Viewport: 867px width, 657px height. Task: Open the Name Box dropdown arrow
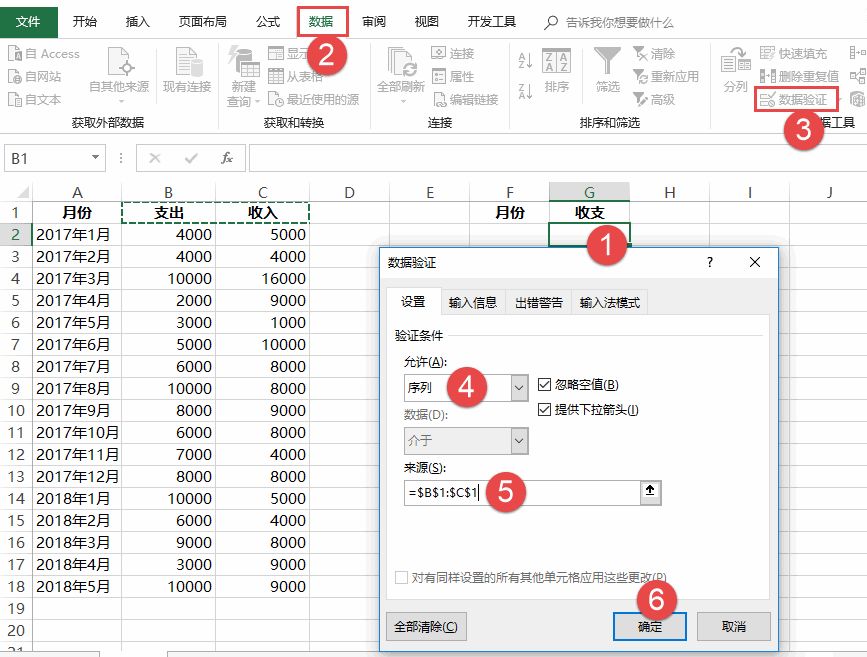click(x=96, y=158)
